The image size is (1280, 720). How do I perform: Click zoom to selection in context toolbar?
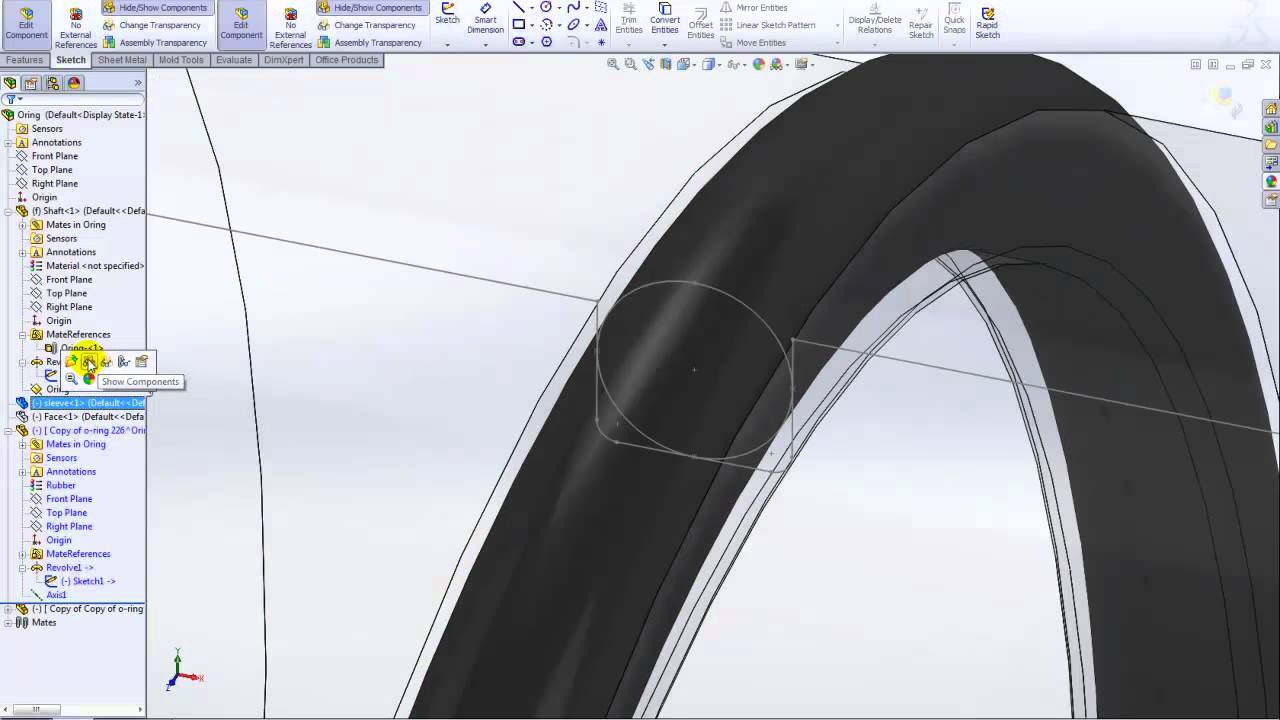(72, 379)
